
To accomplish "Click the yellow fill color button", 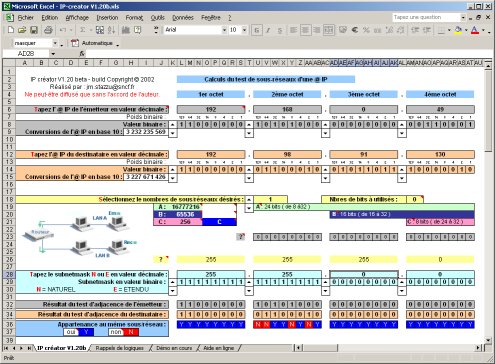I will click(x=458, y=30).
